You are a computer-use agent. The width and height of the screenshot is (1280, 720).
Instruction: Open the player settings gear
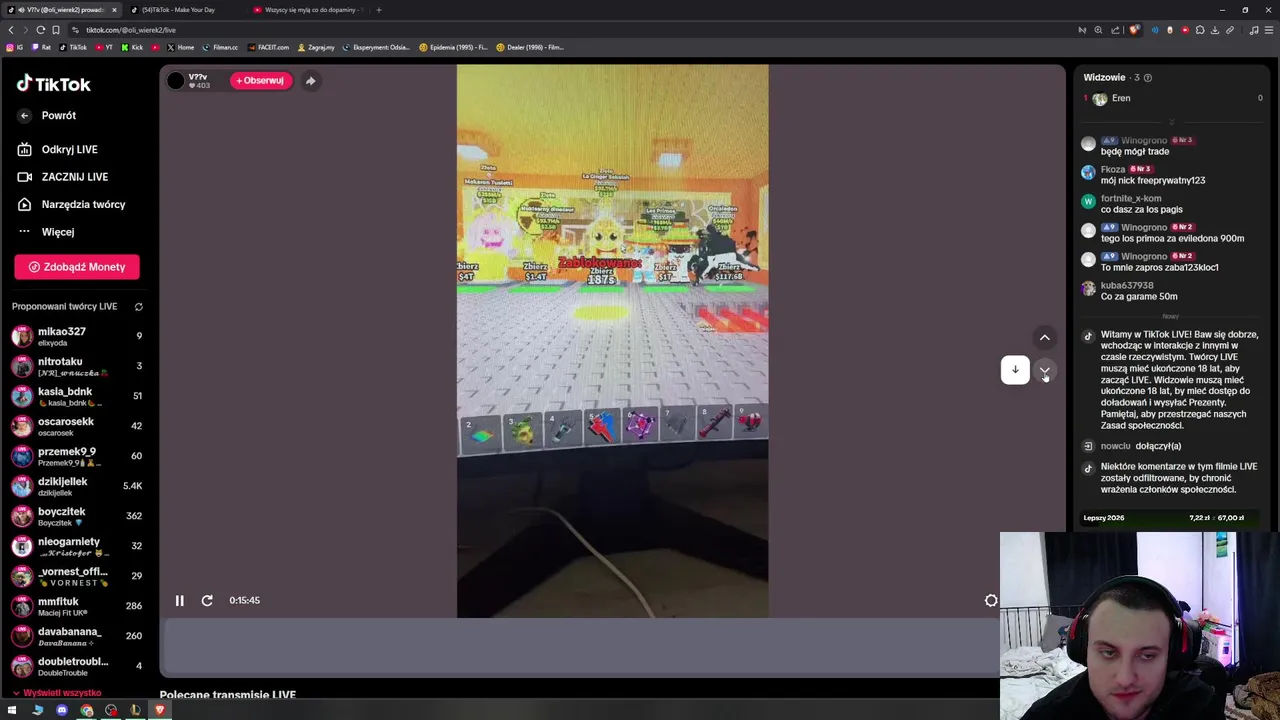tap(991, 601)
